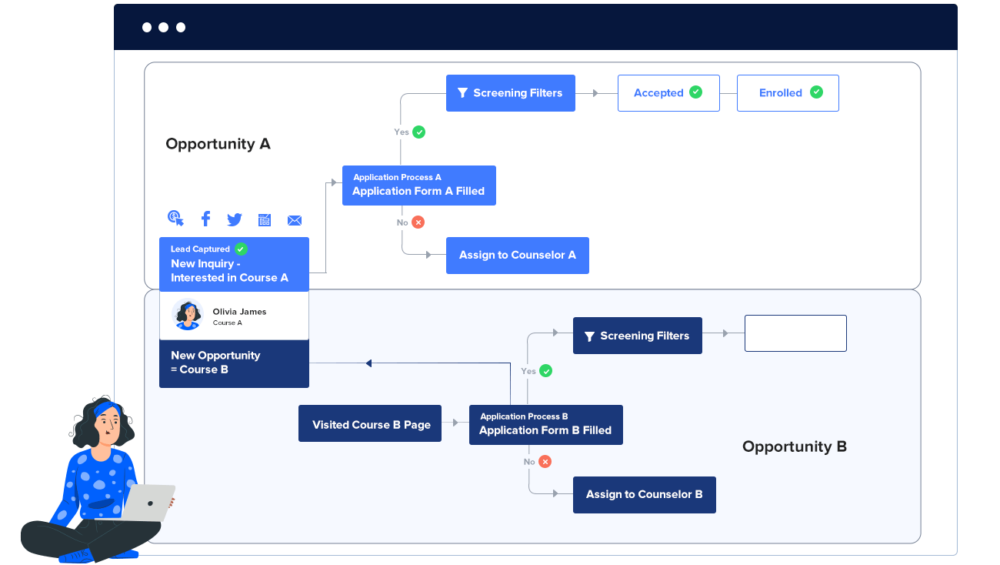1000x565 pixels.
Task: Click the email envelope icon
Action: [x=294, y=220]
